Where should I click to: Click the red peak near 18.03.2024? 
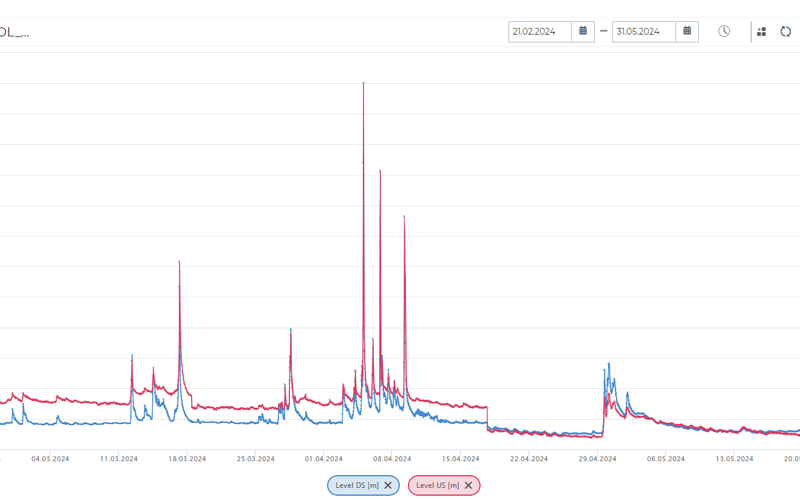(179, 263)
